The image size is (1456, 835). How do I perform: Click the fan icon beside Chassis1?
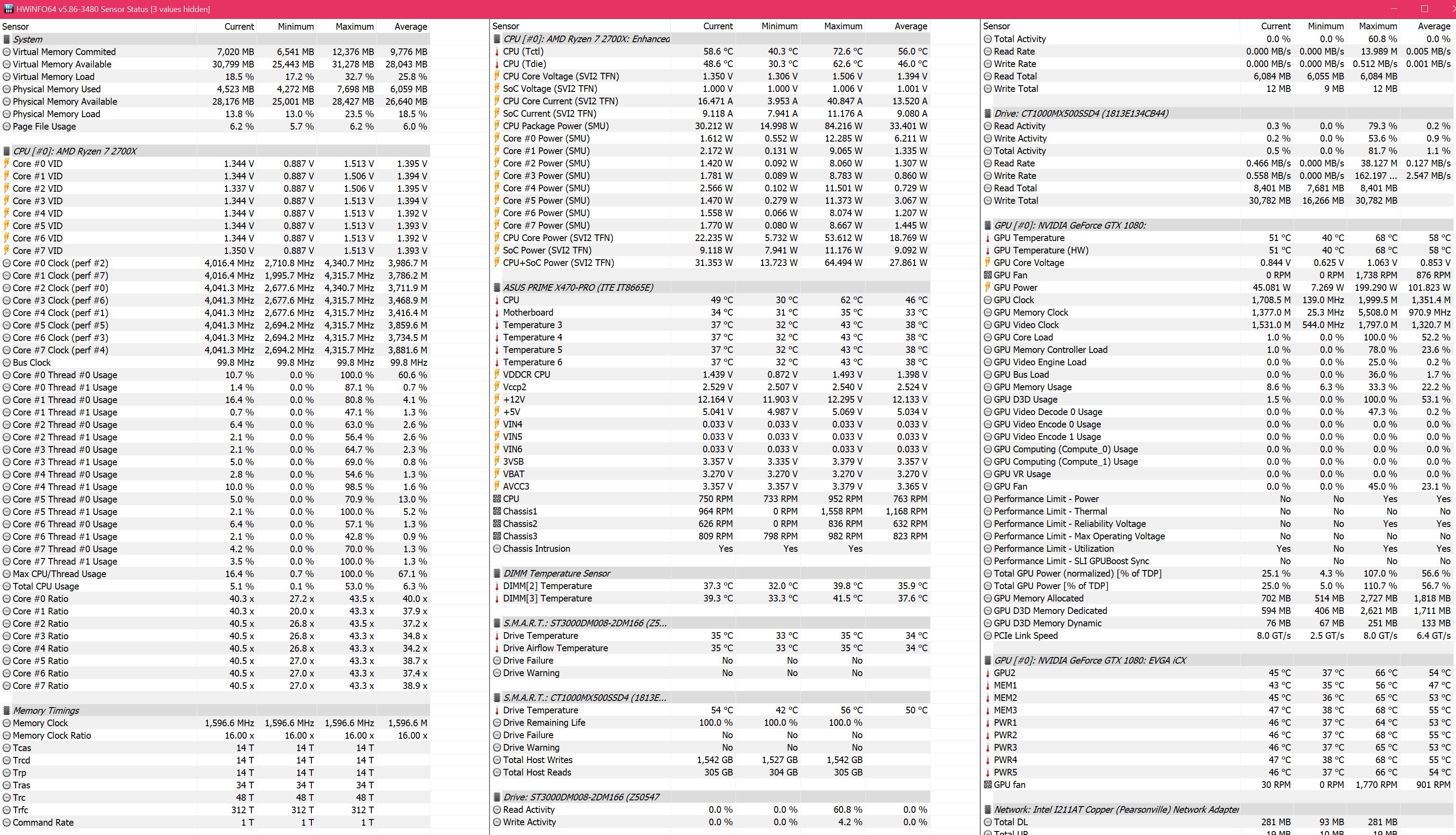click(497, 511)
